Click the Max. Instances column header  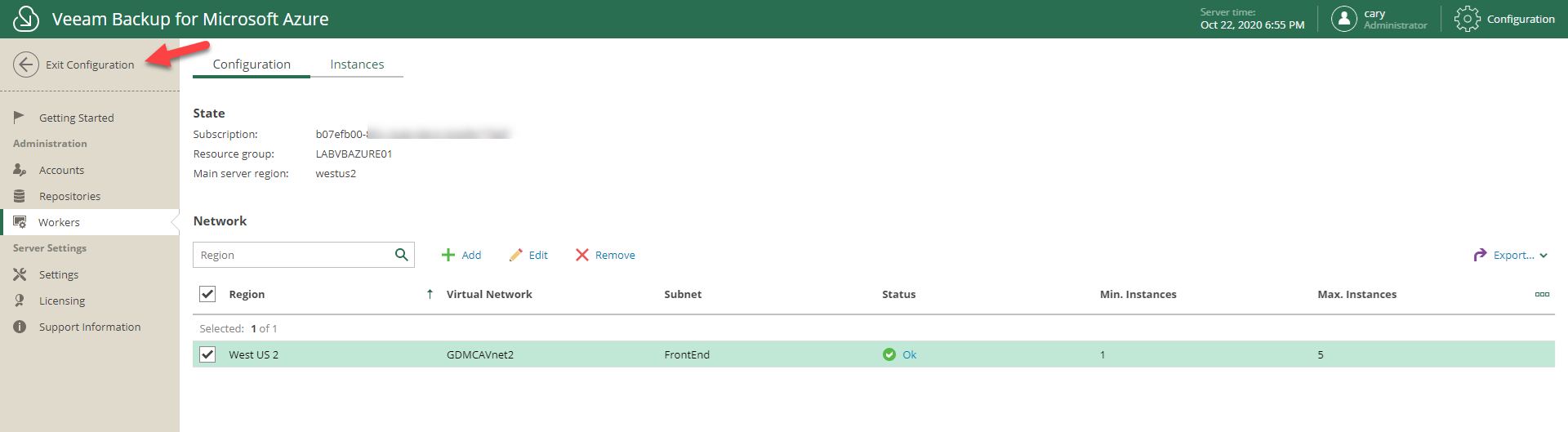pos(1356,294)
